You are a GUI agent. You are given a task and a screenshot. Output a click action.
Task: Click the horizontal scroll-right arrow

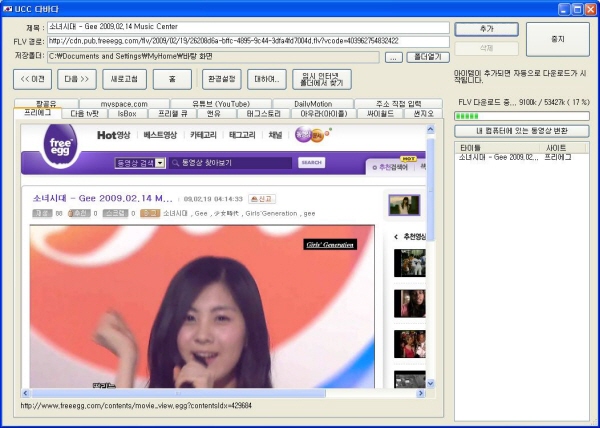click(x=421, y=393)
